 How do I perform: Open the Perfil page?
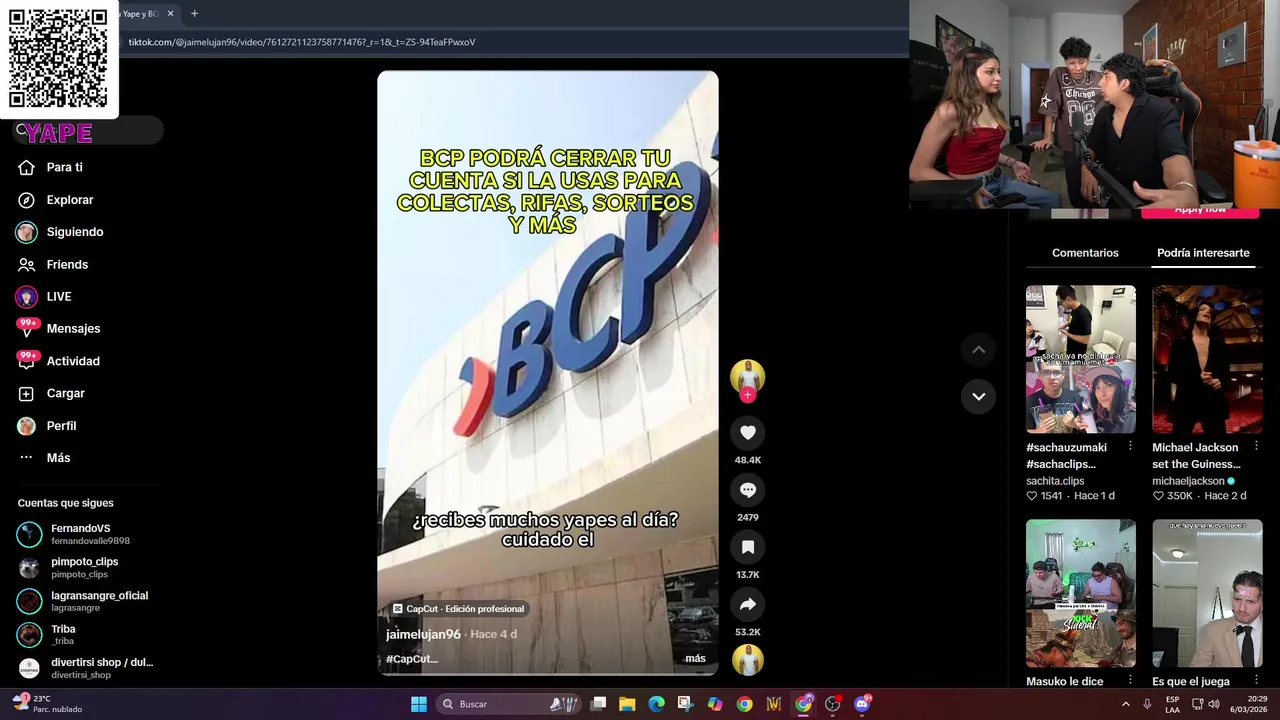click(61, 426)
